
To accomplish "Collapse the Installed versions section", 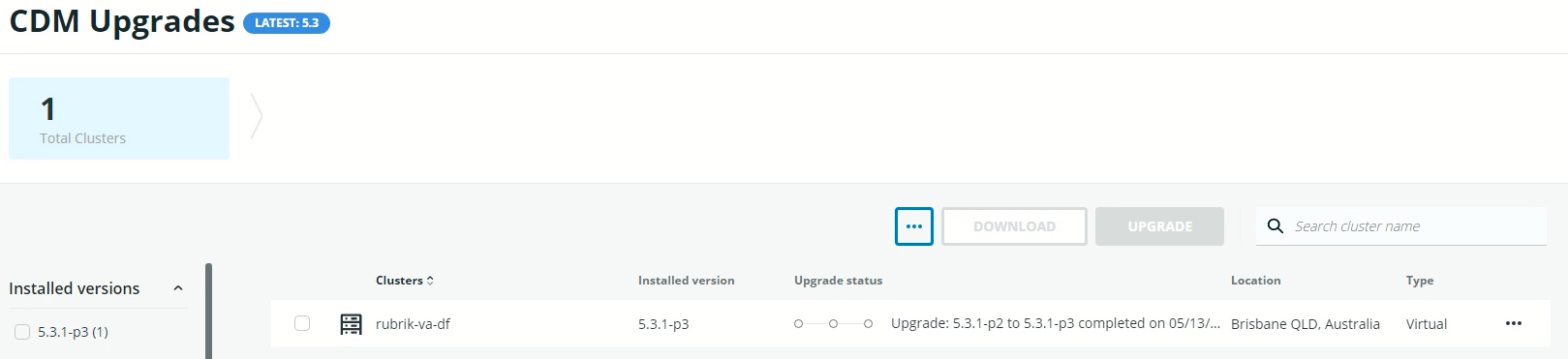I will (x=178, y=288).
